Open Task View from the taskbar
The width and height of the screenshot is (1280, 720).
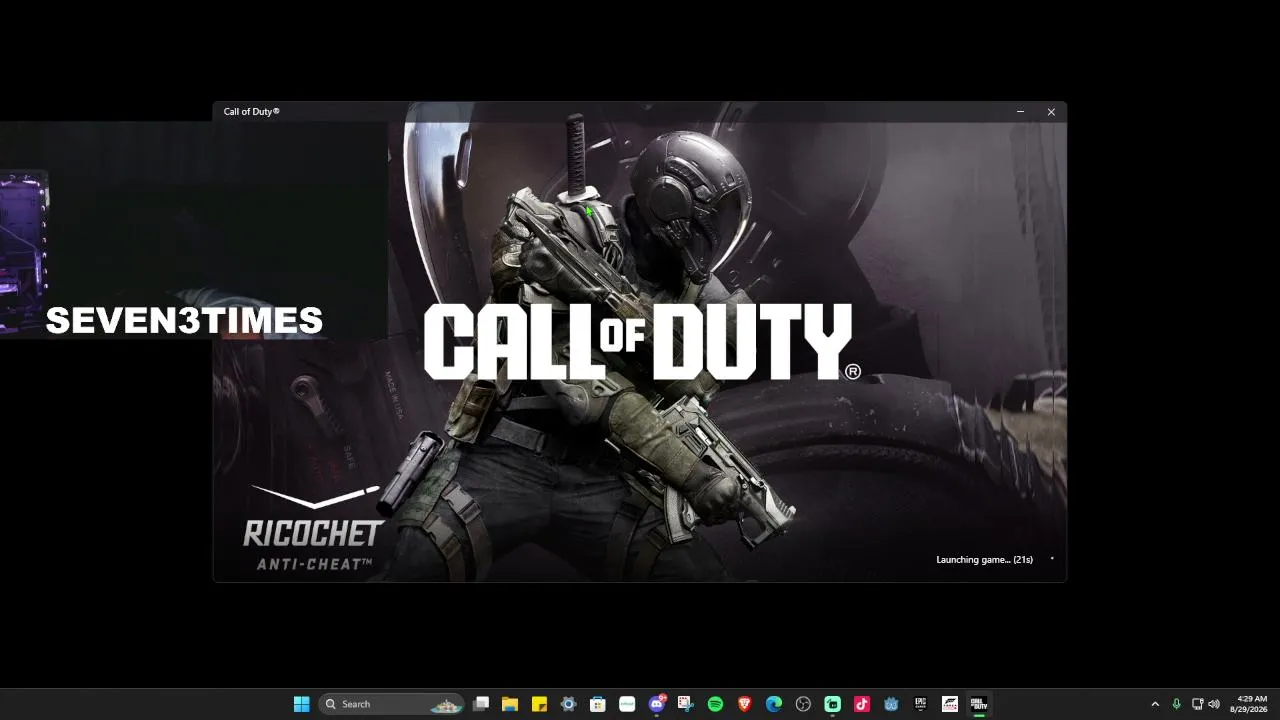pyautogui.click(x=481, y=704)
